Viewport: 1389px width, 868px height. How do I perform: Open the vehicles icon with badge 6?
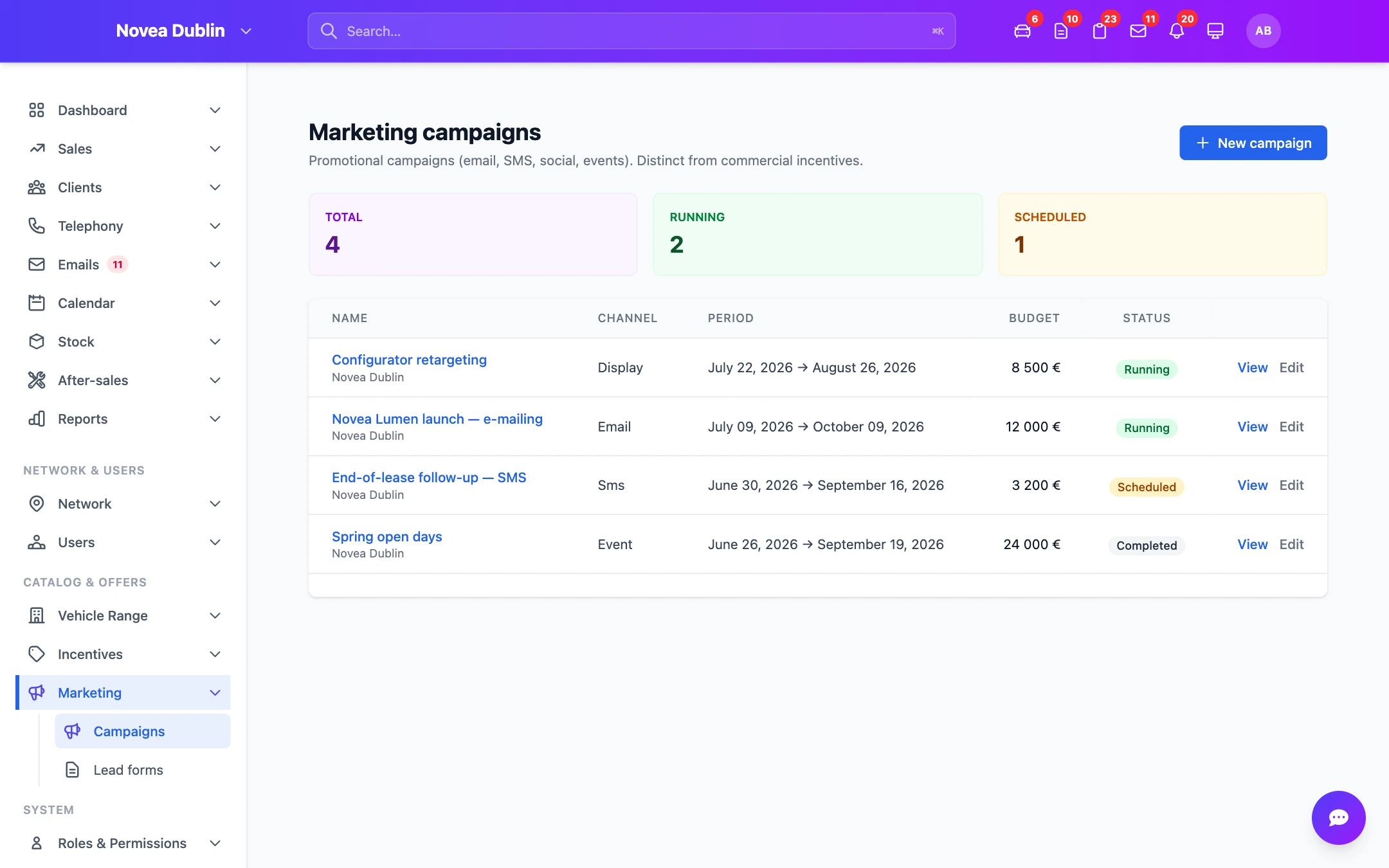[1022, 31]
